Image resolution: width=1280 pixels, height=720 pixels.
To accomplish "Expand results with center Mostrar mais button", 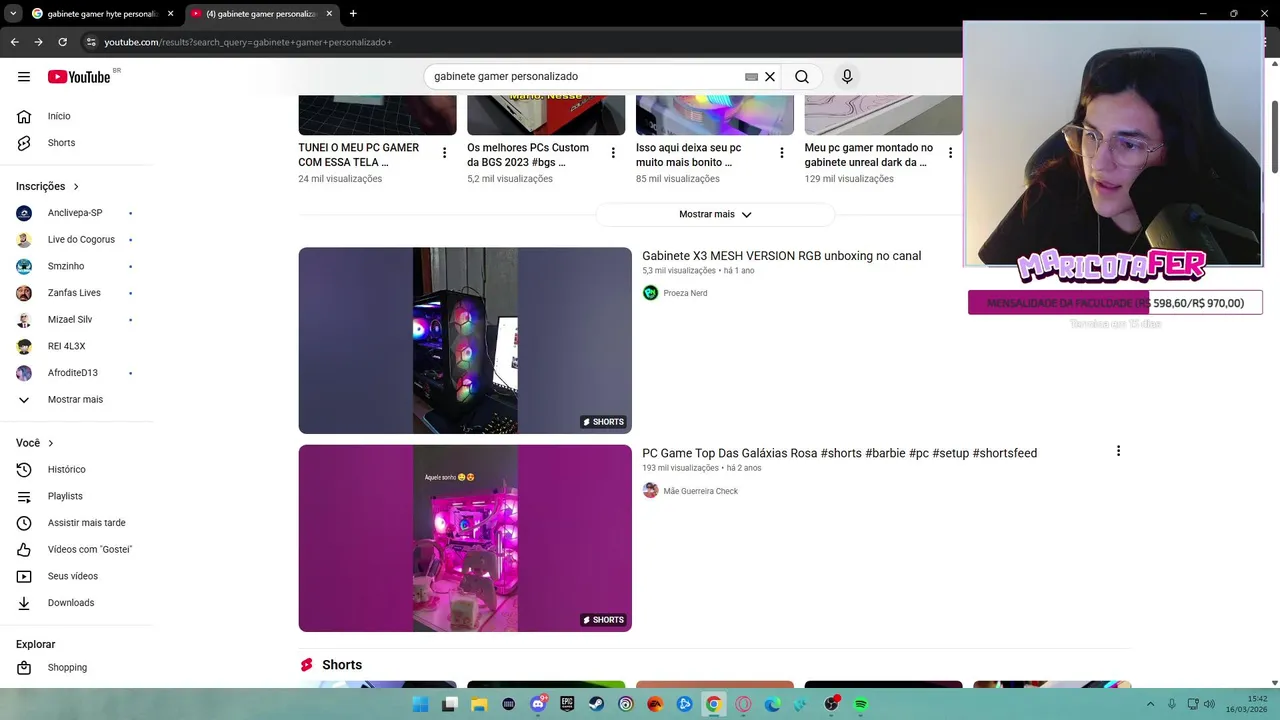I will 715,214.
